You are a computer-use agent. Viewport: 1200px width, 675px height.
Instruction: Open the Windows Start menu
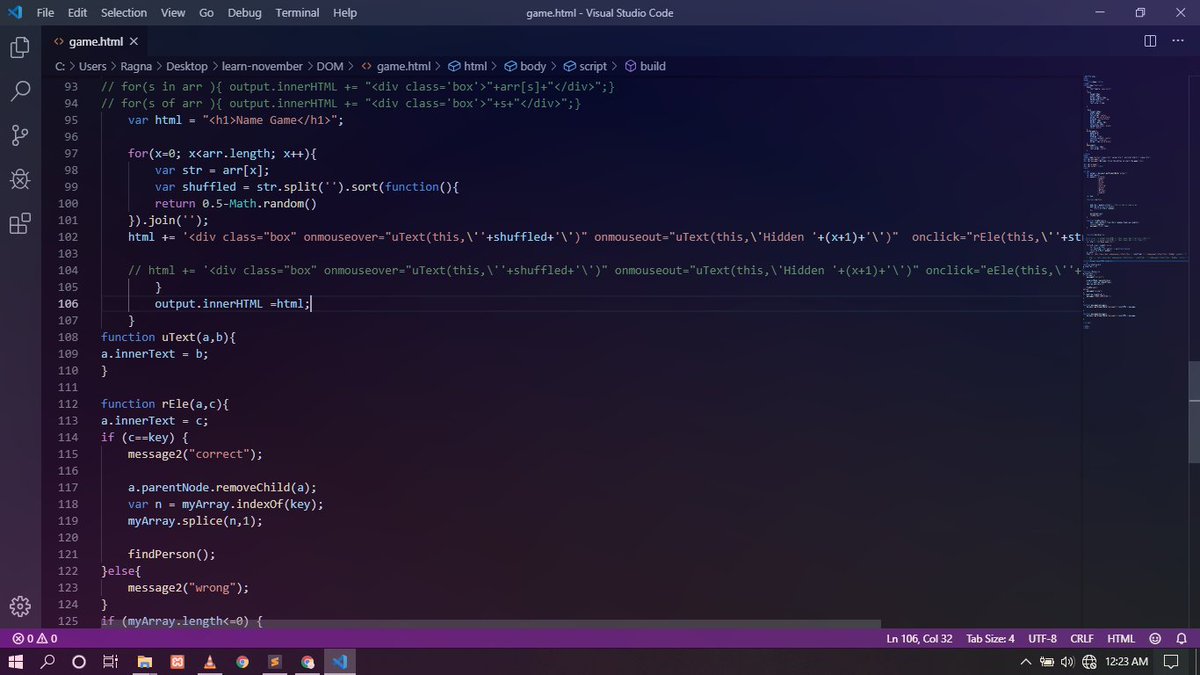[x=16, y=661]
